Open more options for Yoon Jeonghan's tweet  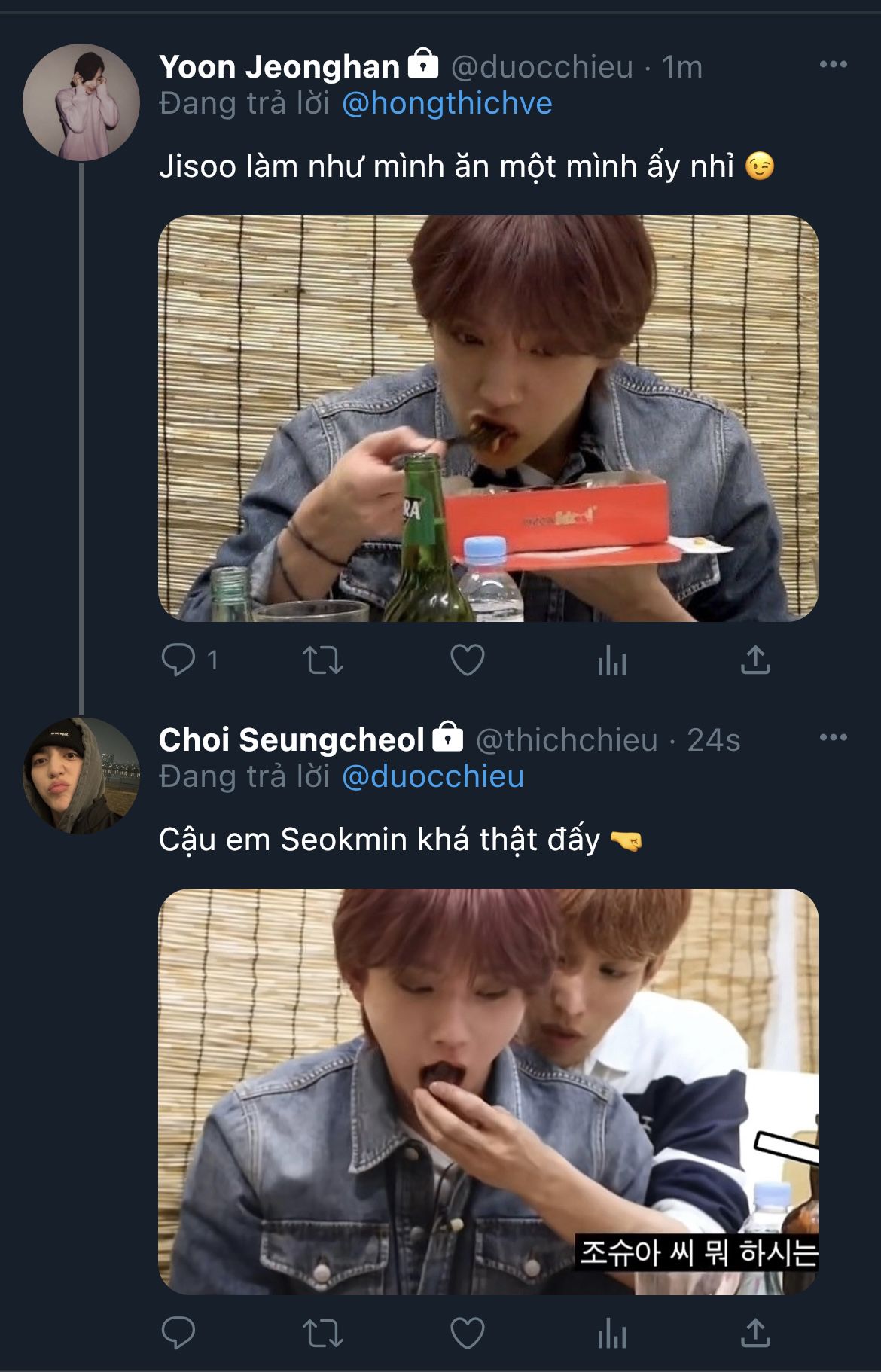[x=833, y=65]
